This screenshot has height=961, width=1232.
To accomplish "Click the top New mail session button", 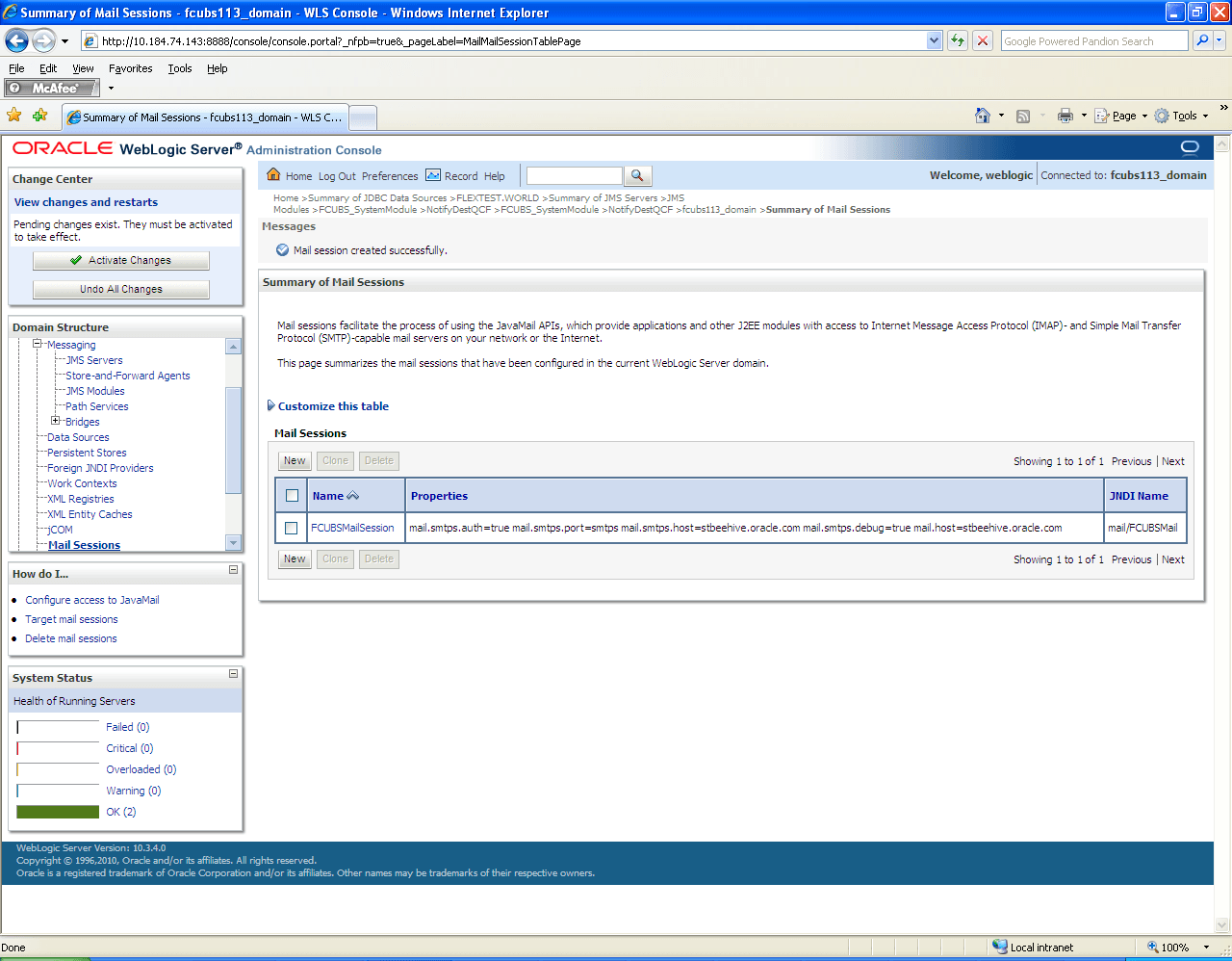I will click(x=295, y=461).
